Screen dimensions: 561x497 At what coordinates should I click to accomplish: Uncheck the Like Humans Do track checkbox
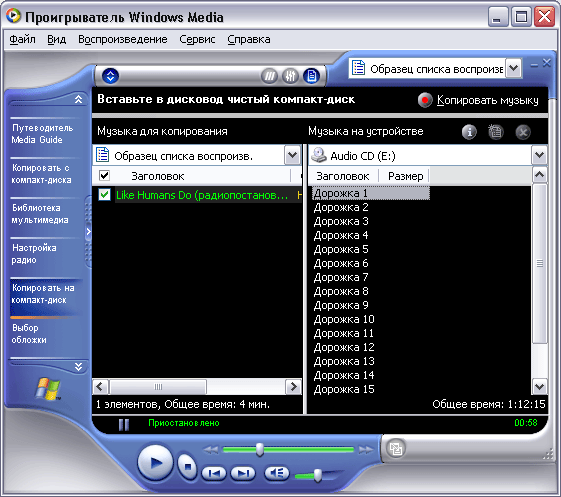[104, 195]
